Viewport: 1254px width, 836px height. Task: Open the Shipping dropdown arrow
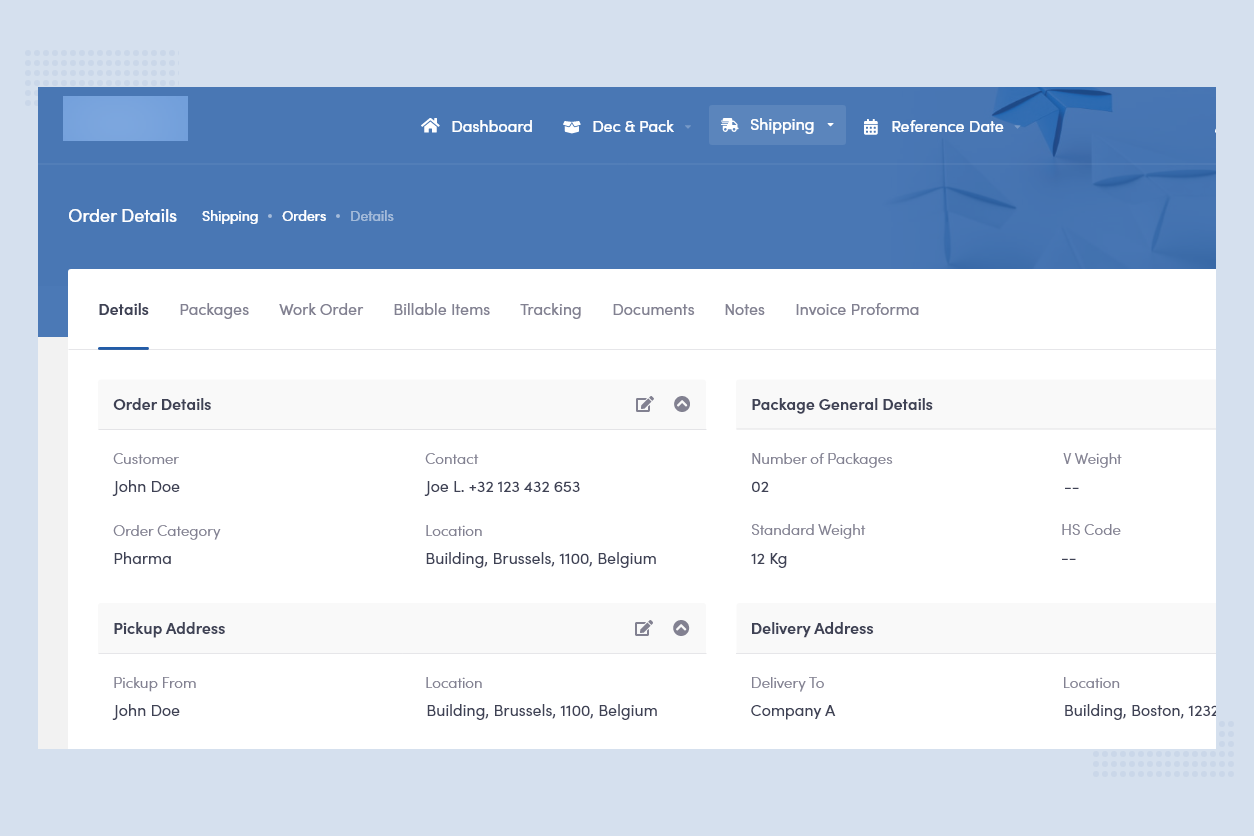(x=830, y=125)
